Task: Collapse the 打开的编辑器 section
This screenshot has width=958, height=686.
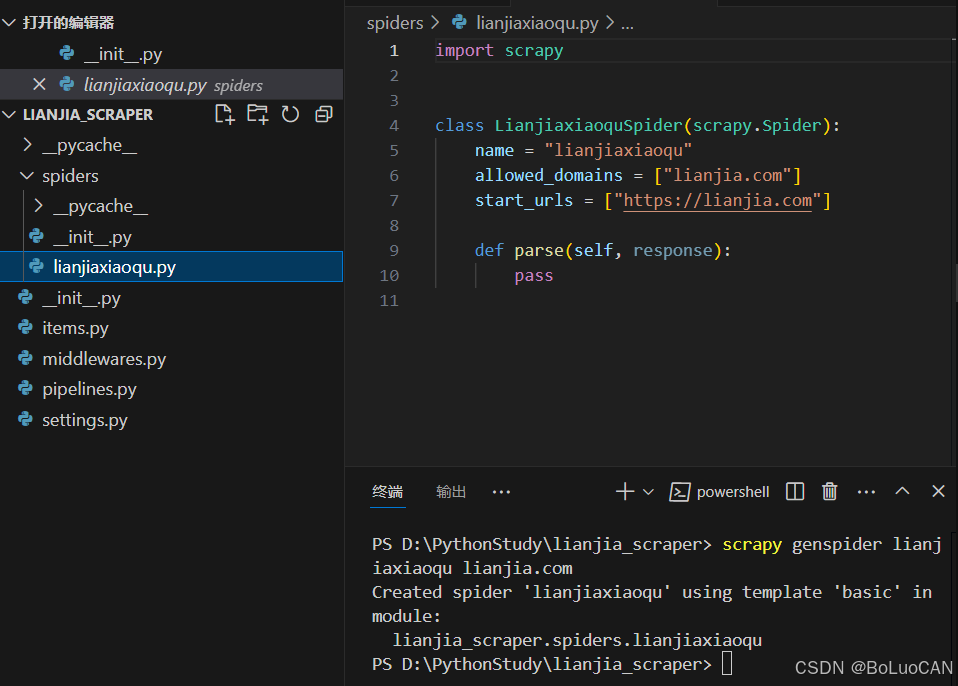Action: point(70,22)
